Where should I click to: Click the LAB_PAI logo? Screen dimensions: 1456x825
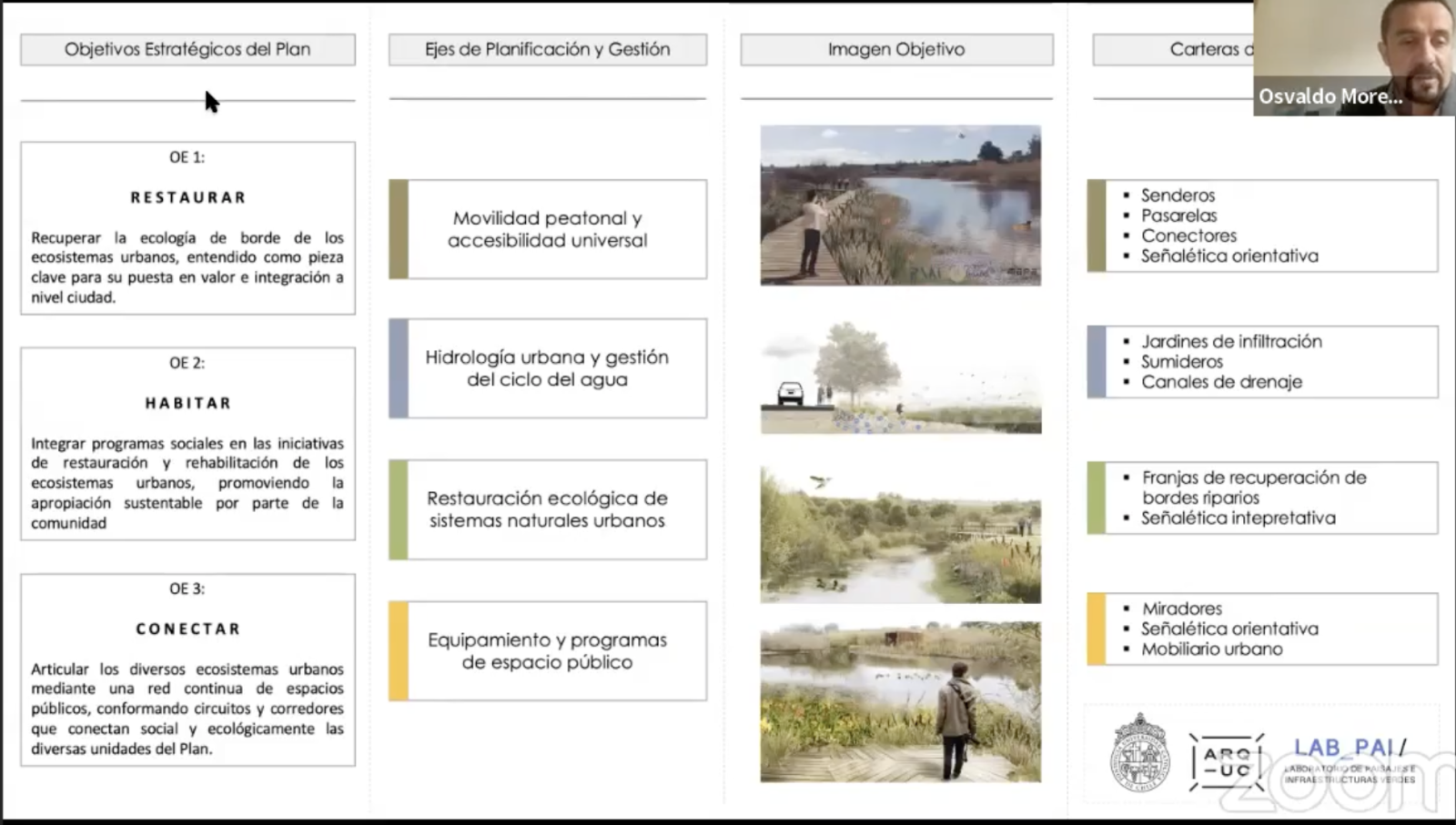(1350, 760)
